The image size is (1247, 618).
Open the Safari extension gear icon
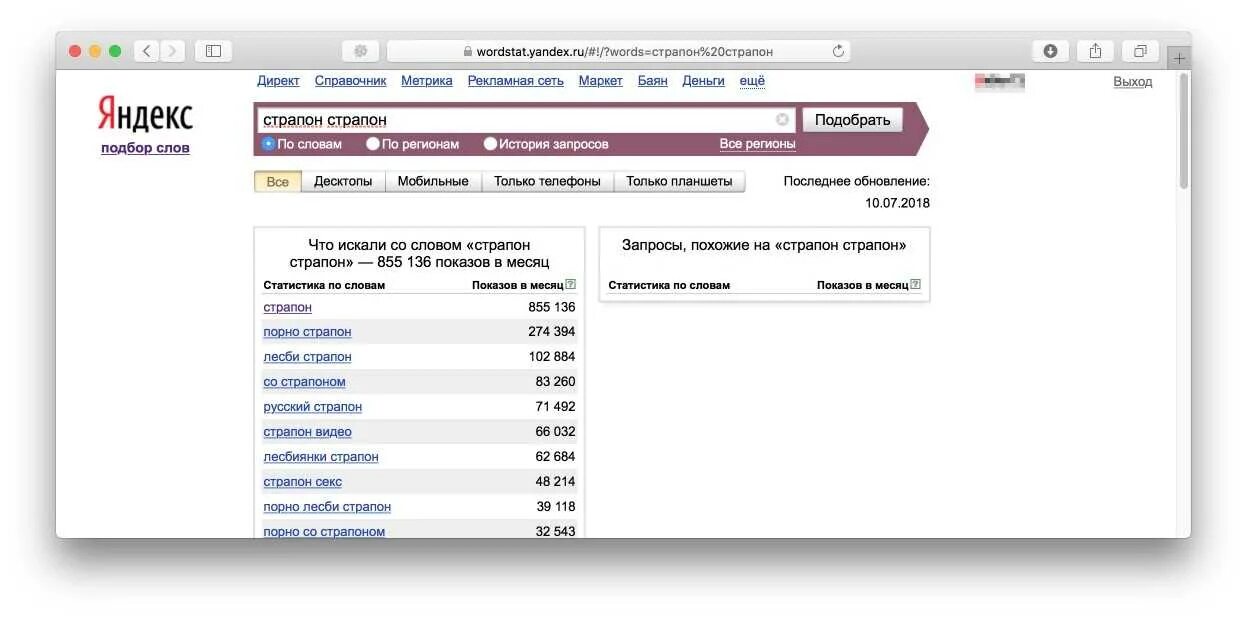click(x=361, y=51)
